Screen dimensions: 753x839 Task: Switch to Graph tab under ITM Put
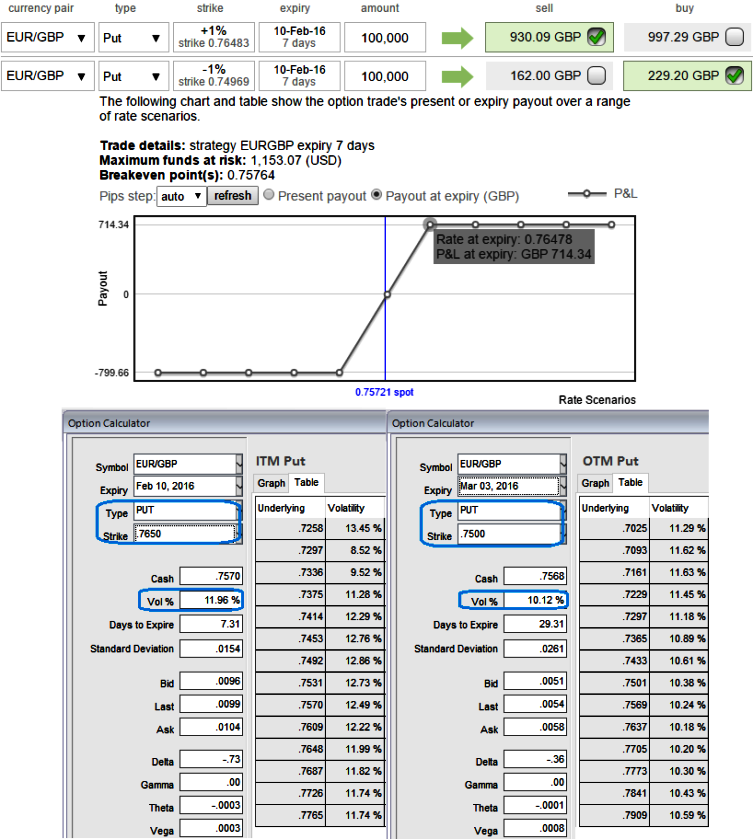click(272, 483)
